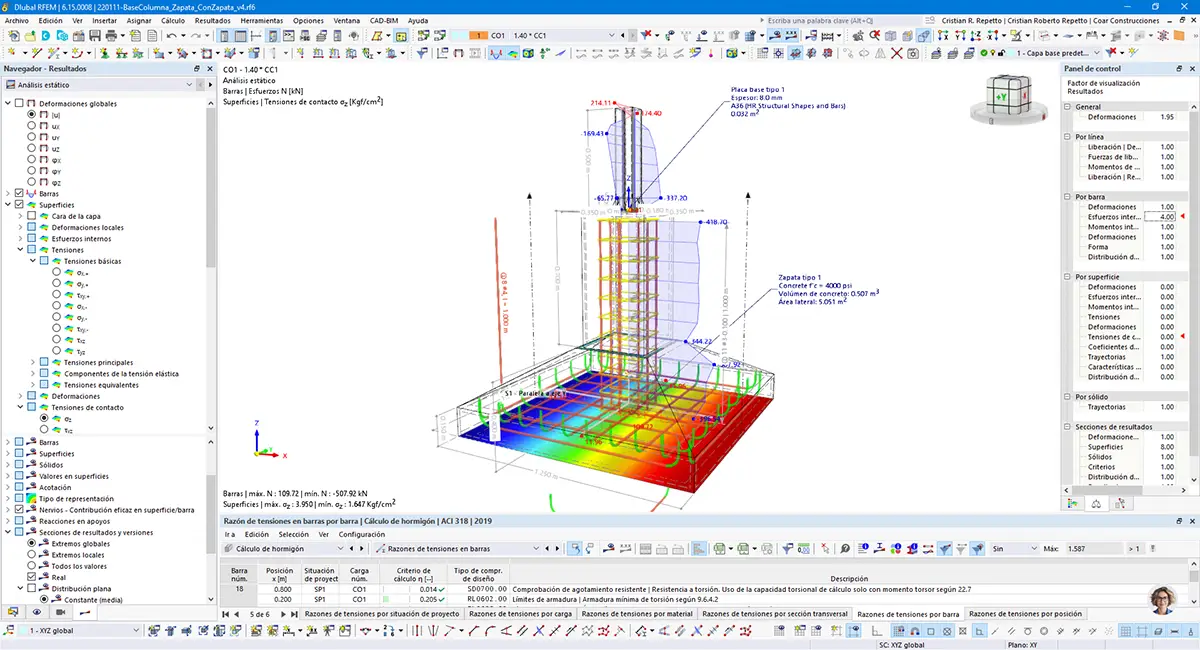1200x650 pixels.
Task: Collapse the Por barra section in control panel
Action: [1067, 197]
